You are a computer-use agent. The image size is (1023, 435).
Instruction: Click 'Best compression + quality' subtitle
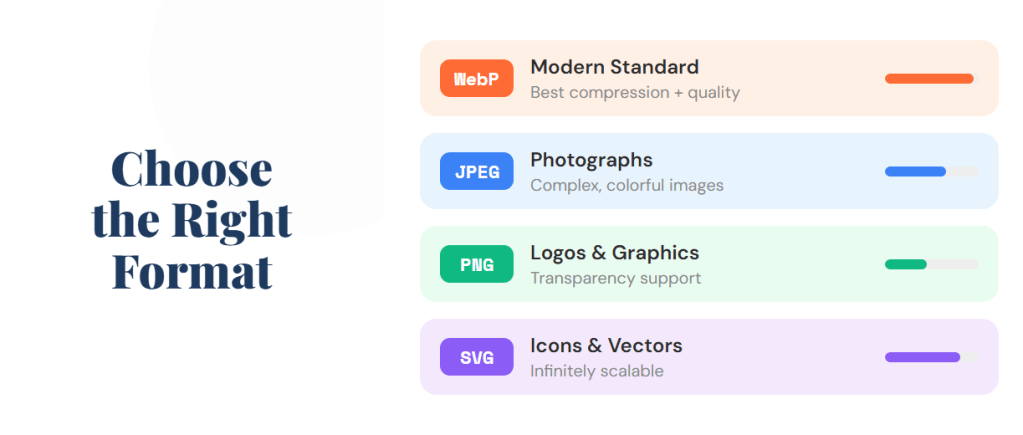[634, 92]
